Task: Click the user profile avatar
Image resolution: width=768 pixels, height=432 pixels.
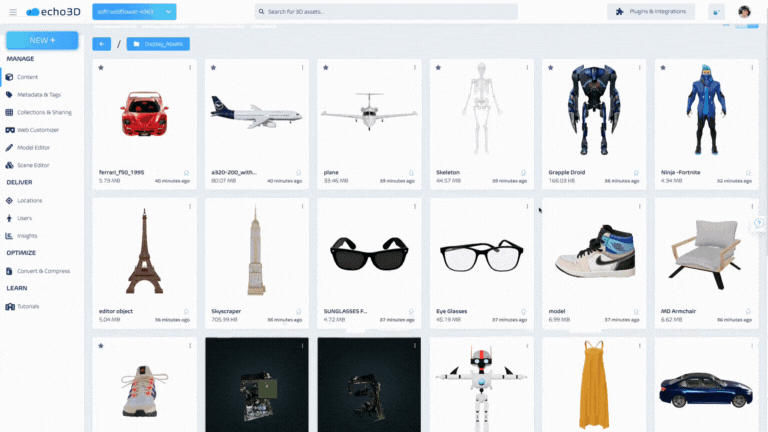Action: coord(744,12)
